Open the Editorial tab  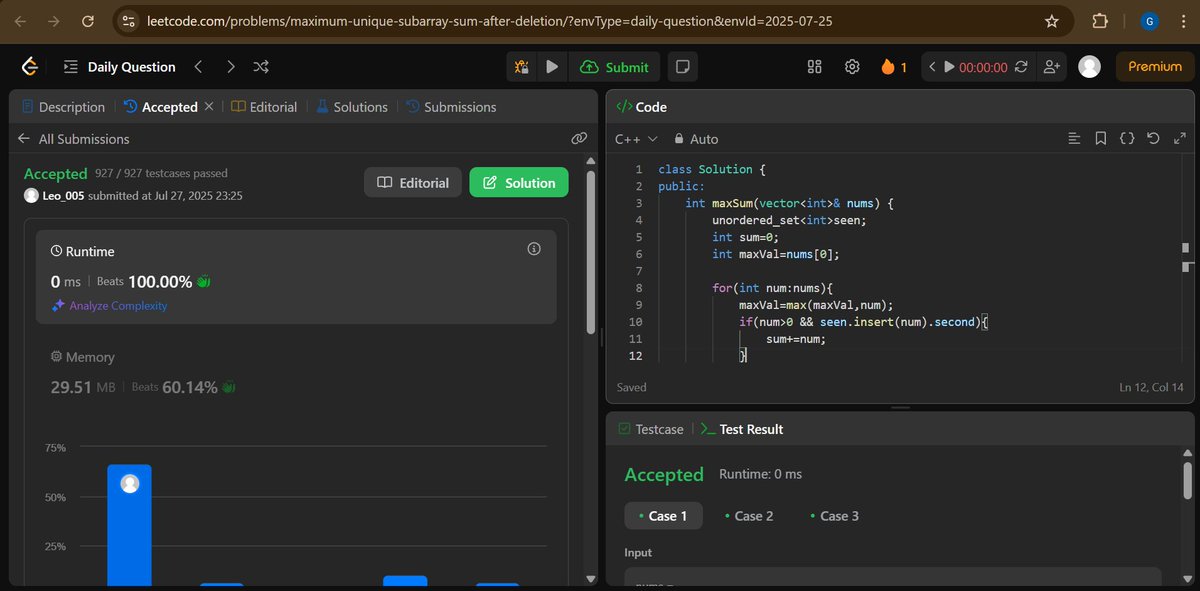264,107
